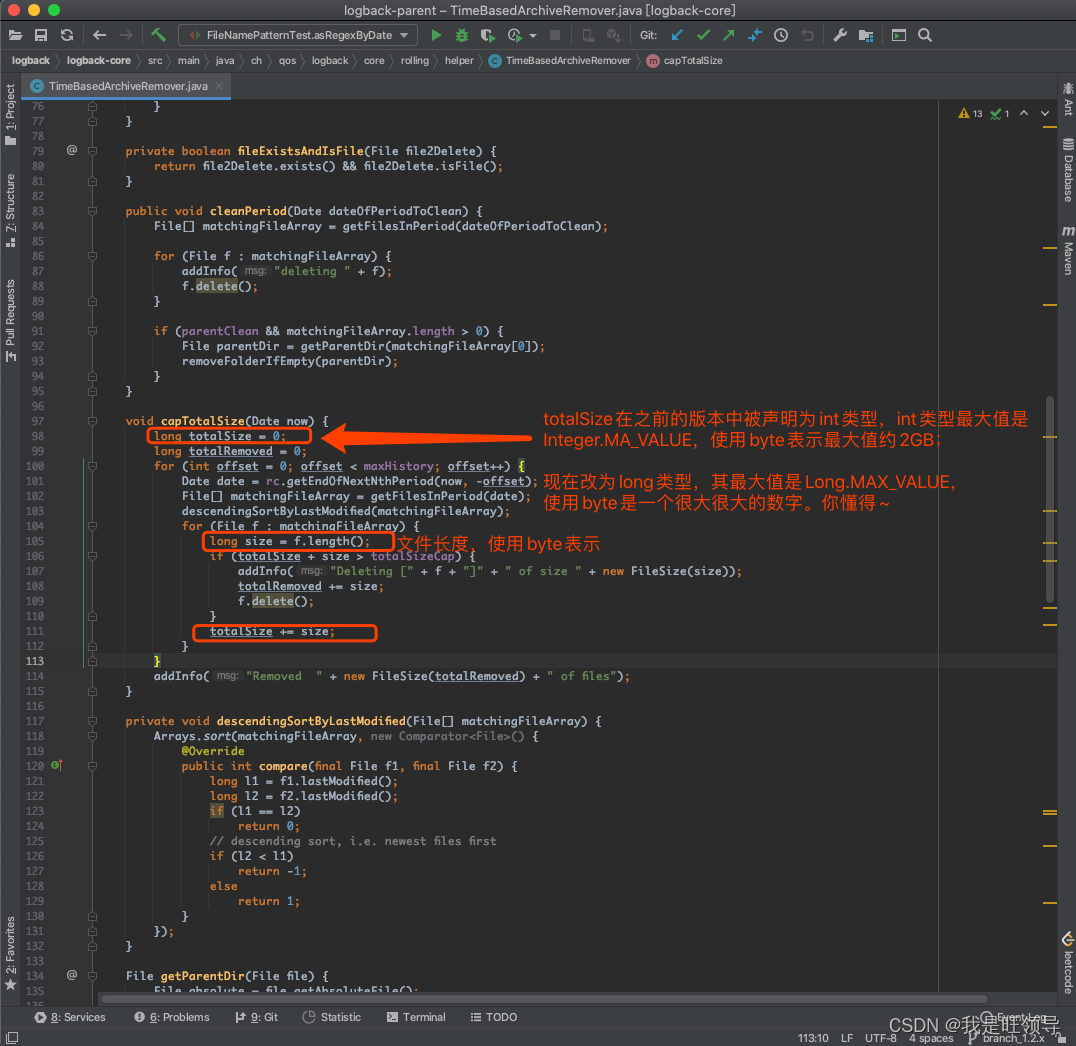Select the TimeBasedArchiveRemover.java editor tab

point(128,86)
